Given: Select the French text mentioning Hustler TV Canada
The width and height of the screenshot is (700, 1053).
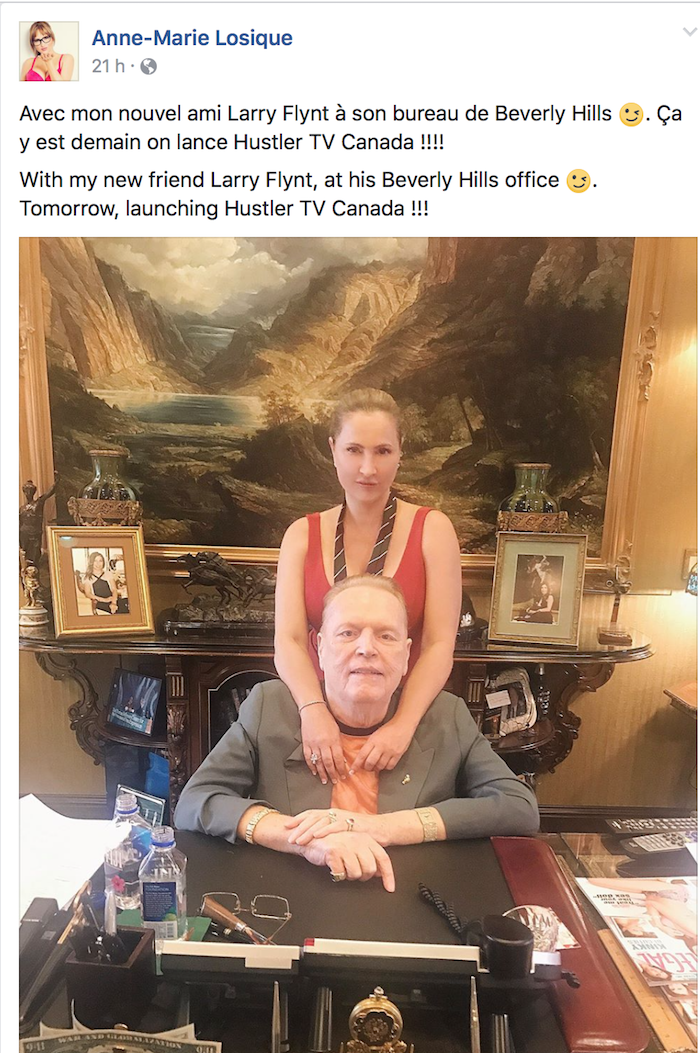Looking at the screenshot, I should 234,142.
